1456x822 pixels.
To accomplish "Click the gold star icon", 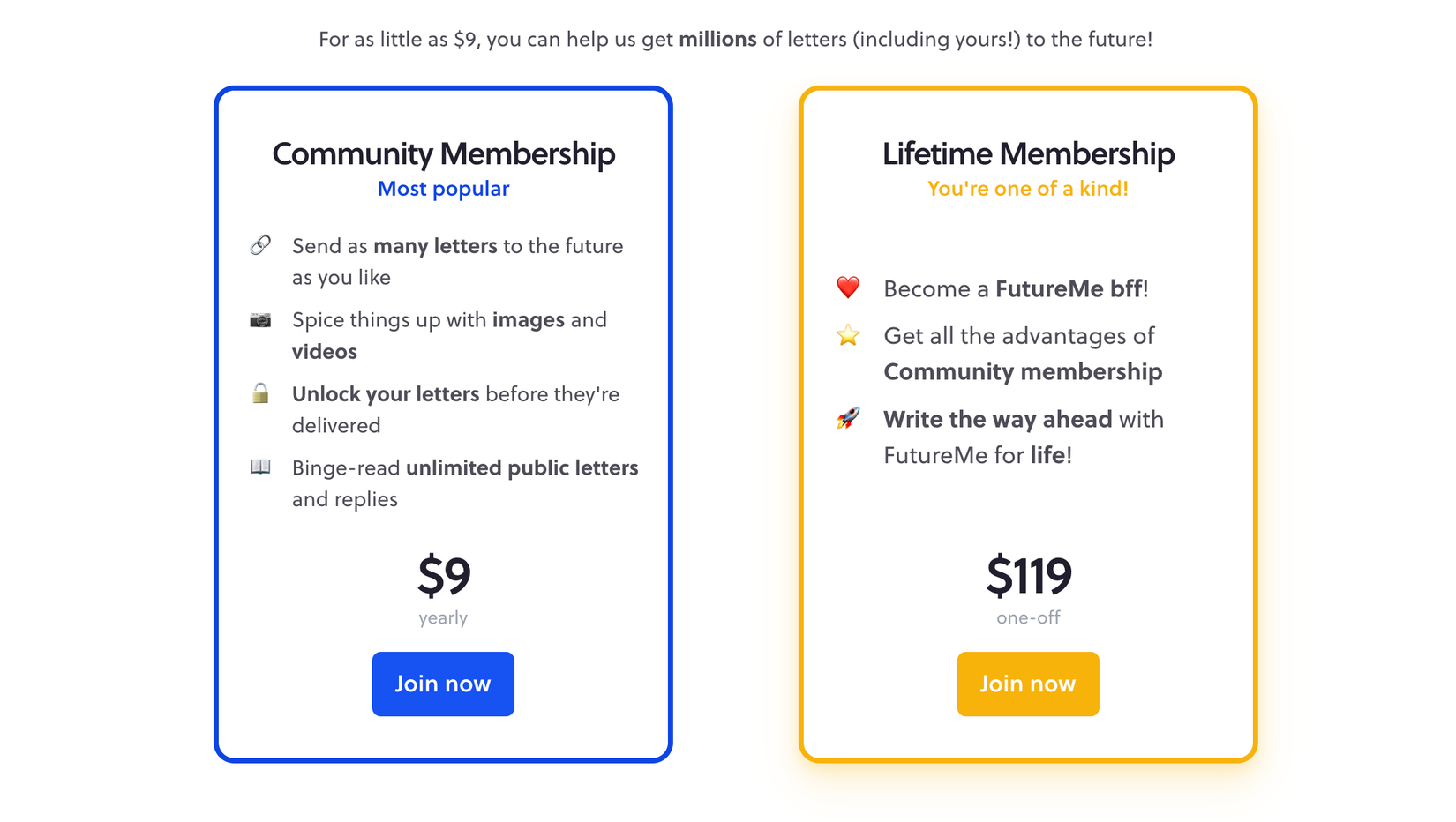I will [848, 335].
